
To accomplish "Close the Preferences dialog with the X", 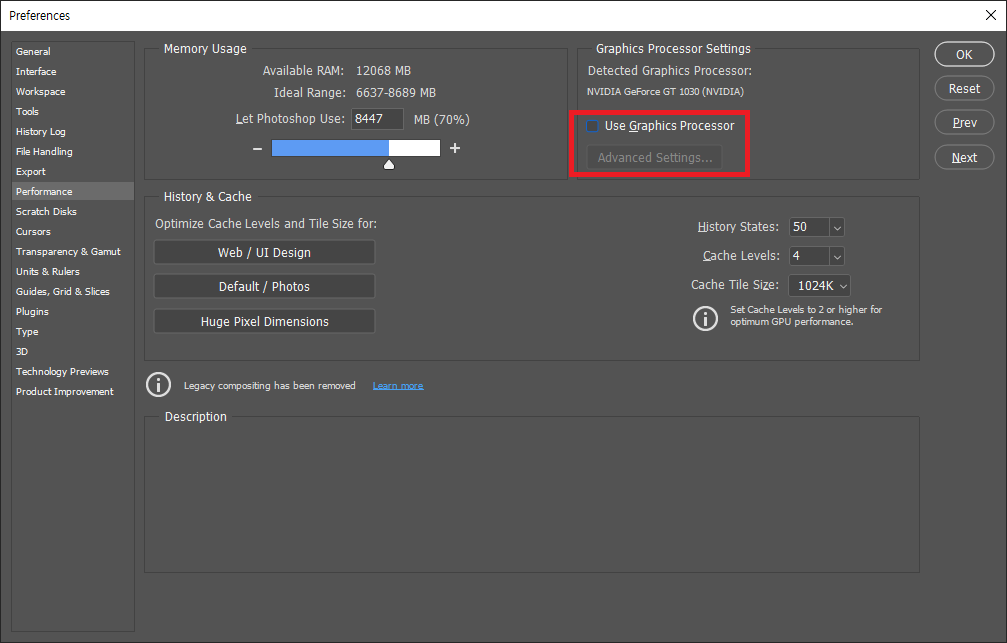I will click(x=990, y=15).
